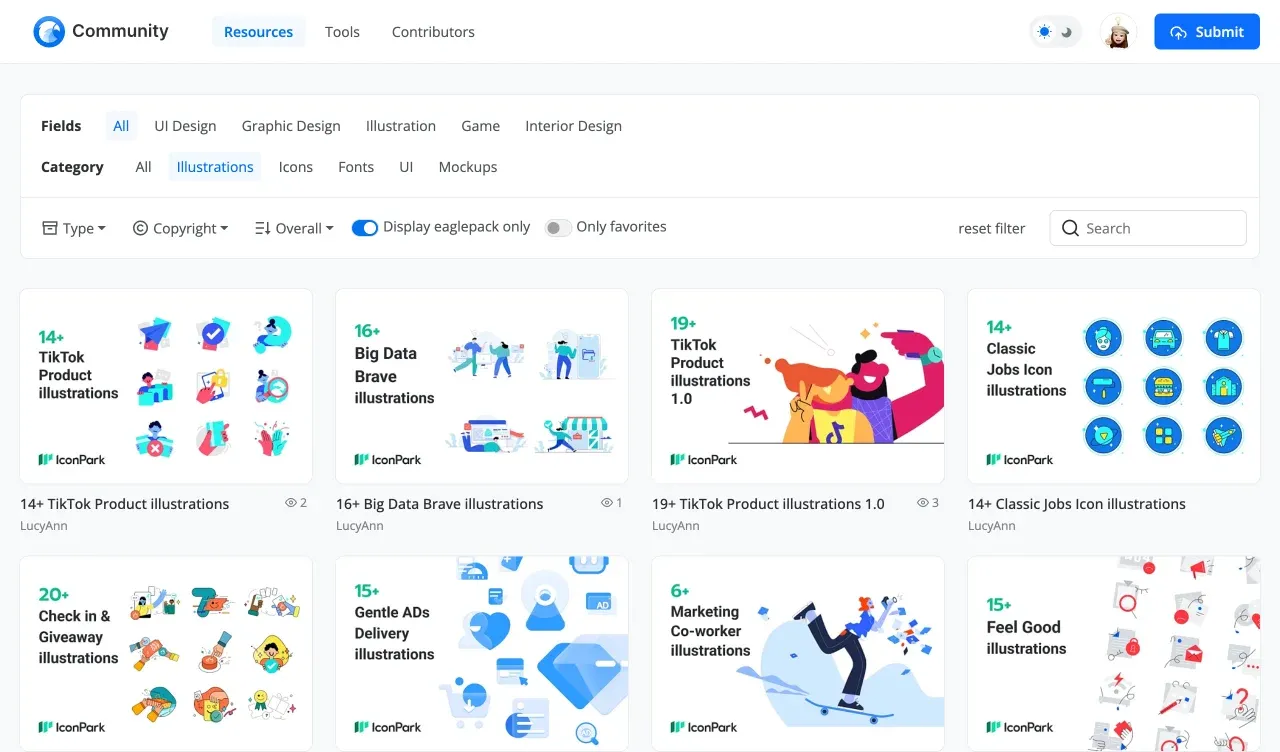The image size is (1280, 752).
Task: Open the Tools tab
Action: point(342,32)
